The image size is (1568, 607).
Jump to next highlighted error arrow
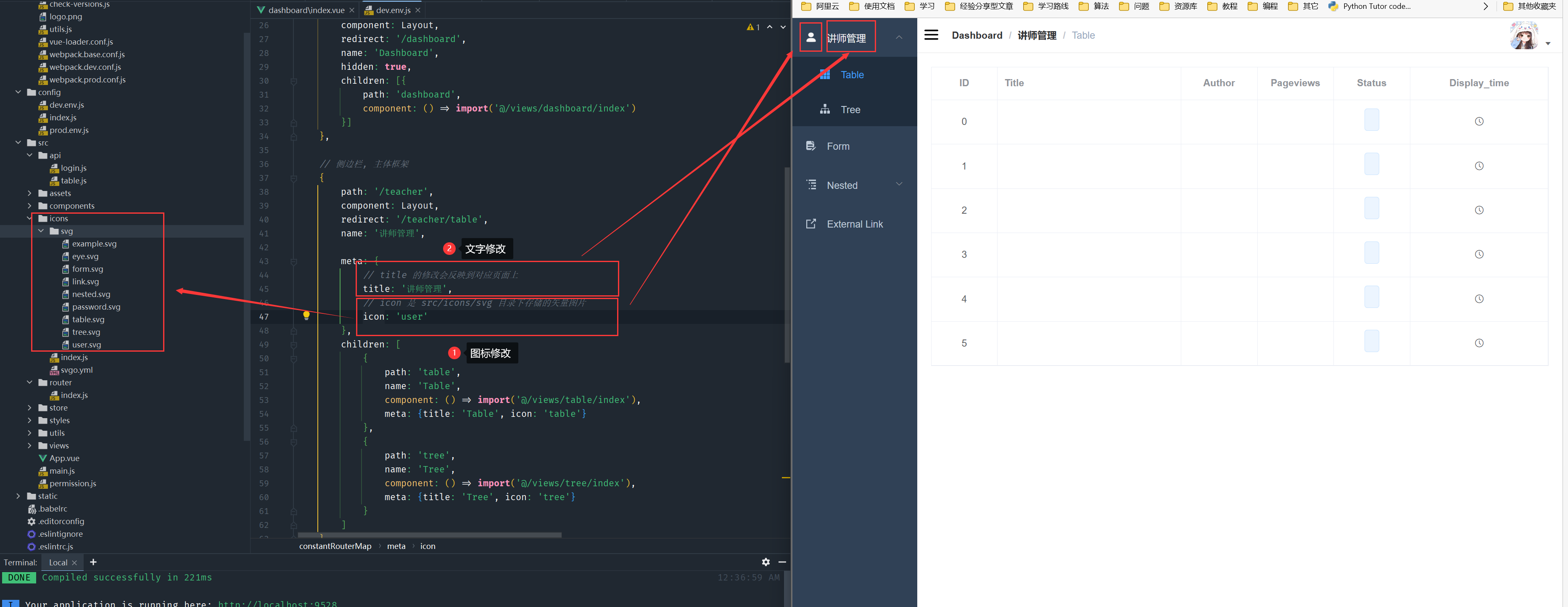coord(784,27)
